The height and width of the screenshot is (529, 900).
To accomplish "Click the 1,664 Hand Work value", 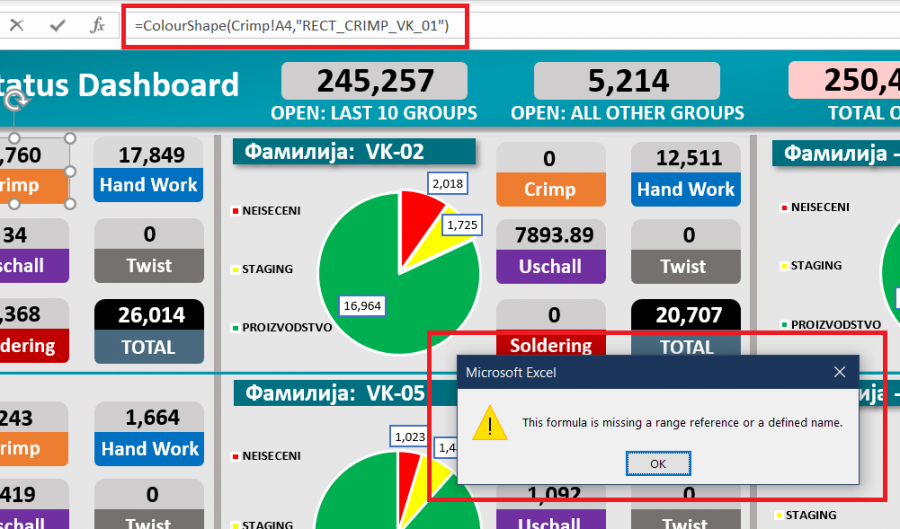I will point(149,417).
